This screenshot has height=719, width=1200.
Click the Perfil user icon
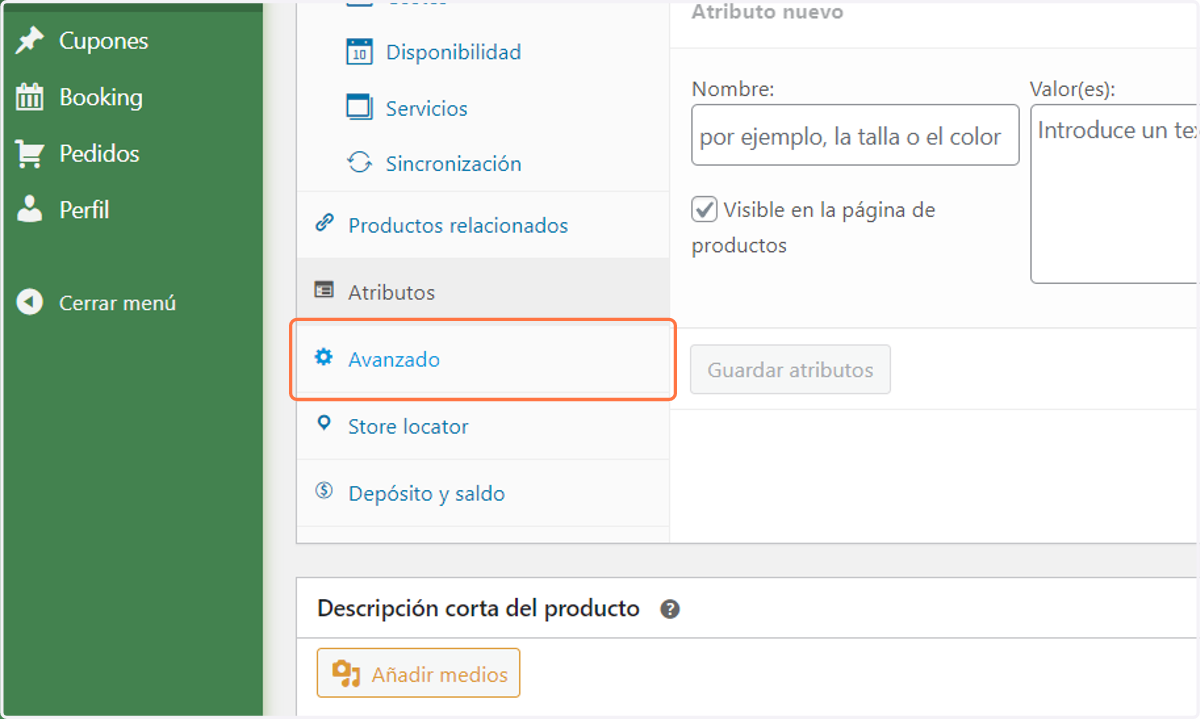[30, 209]
